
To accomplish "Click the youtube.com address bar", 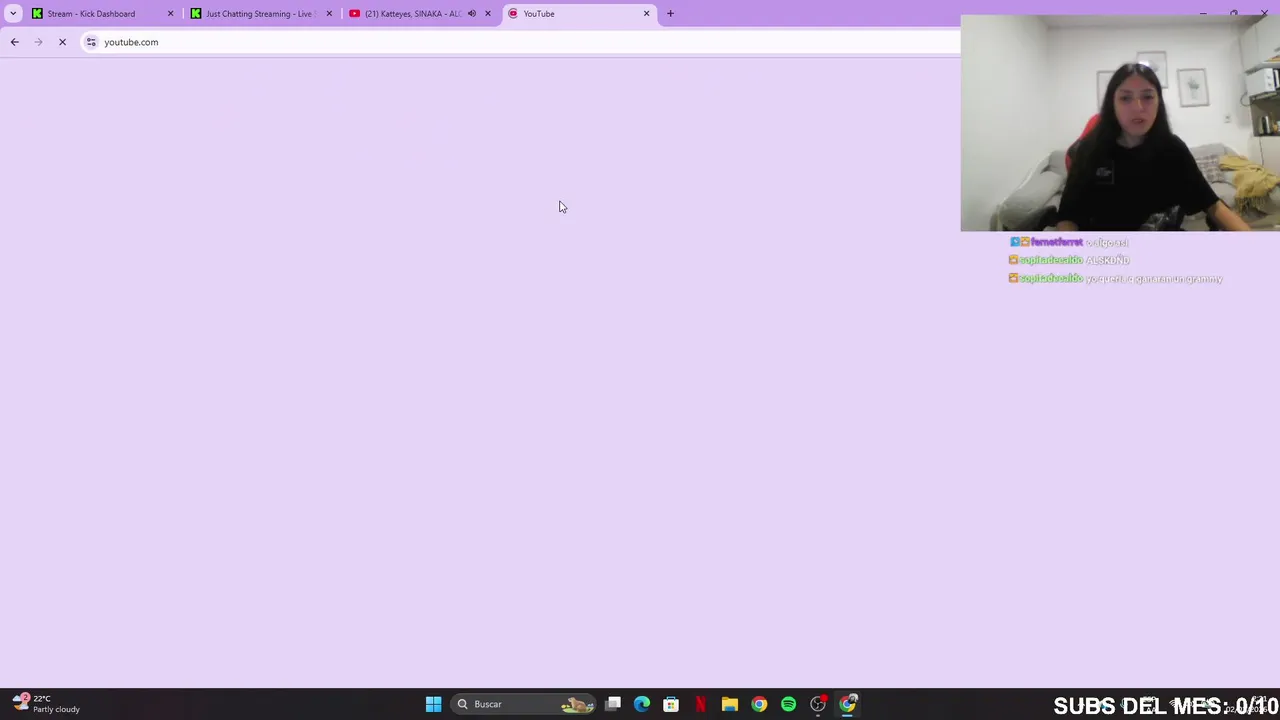I will coord(520,42).
